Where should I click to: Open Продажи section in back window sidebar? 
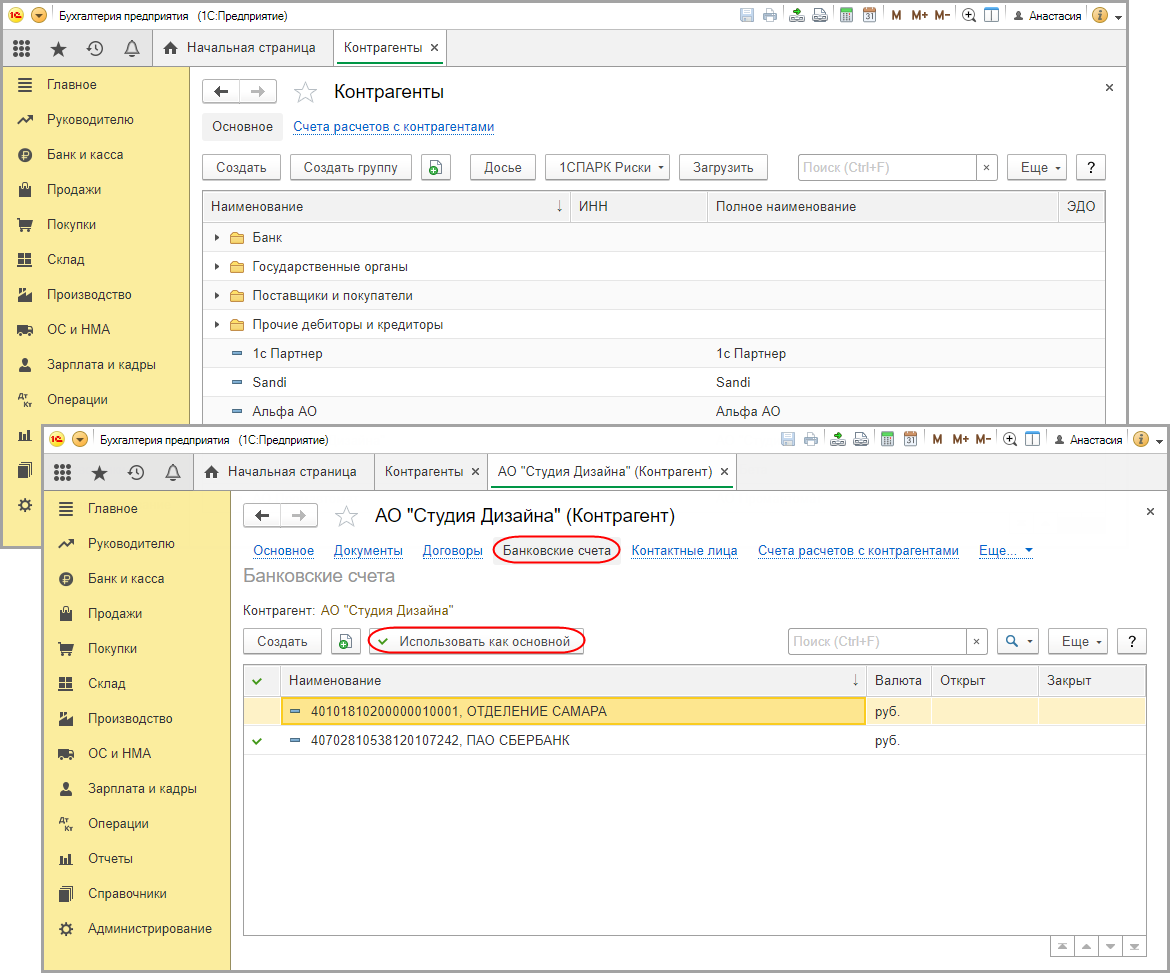(74, 190)
